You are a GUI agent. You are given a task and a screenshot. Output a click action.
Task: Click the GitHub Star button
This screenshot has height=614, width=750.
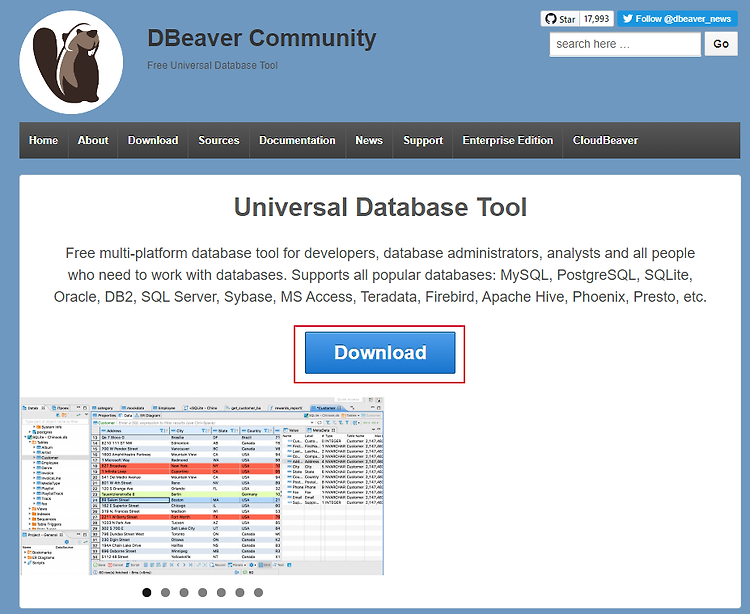coord(560,19)
